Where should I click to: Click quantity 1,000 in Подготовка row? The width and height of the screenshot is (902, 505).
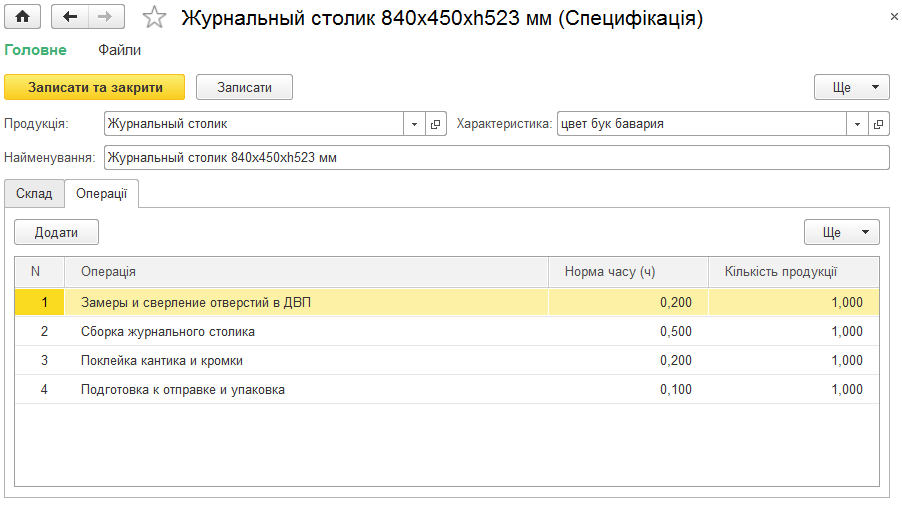click(x=794, y=389)
